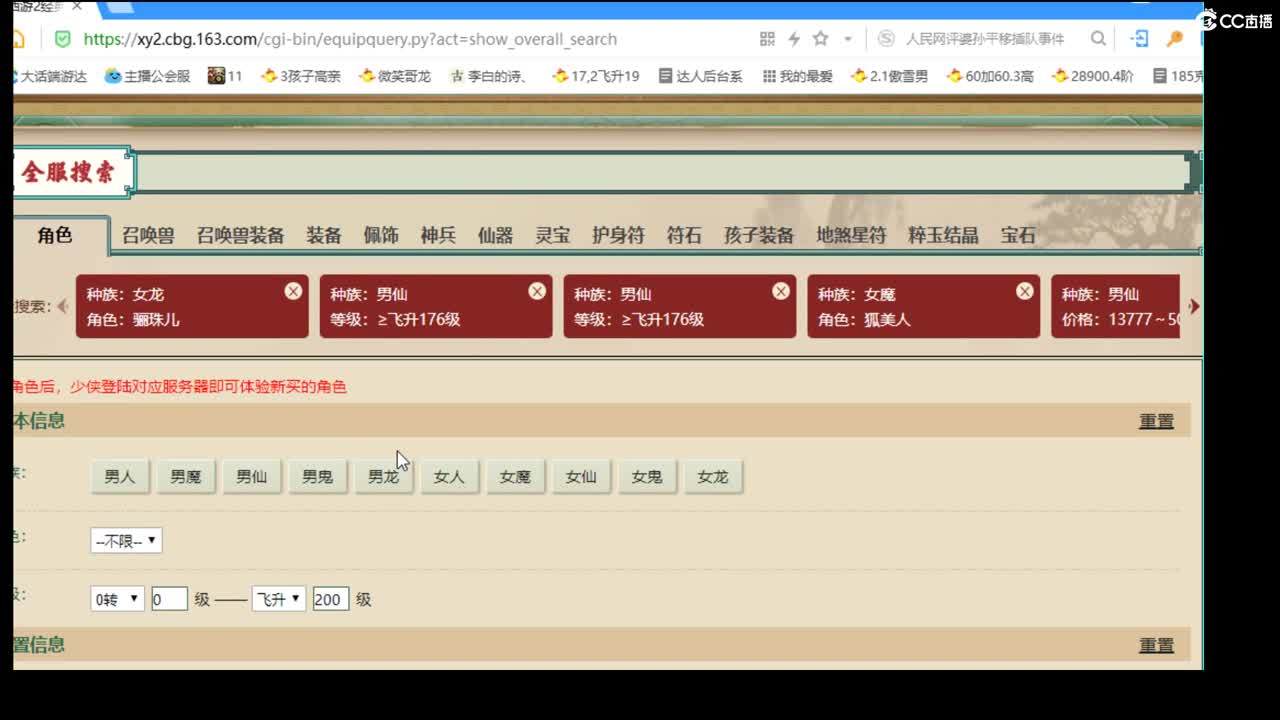Select race 女仙

(582, 477)
